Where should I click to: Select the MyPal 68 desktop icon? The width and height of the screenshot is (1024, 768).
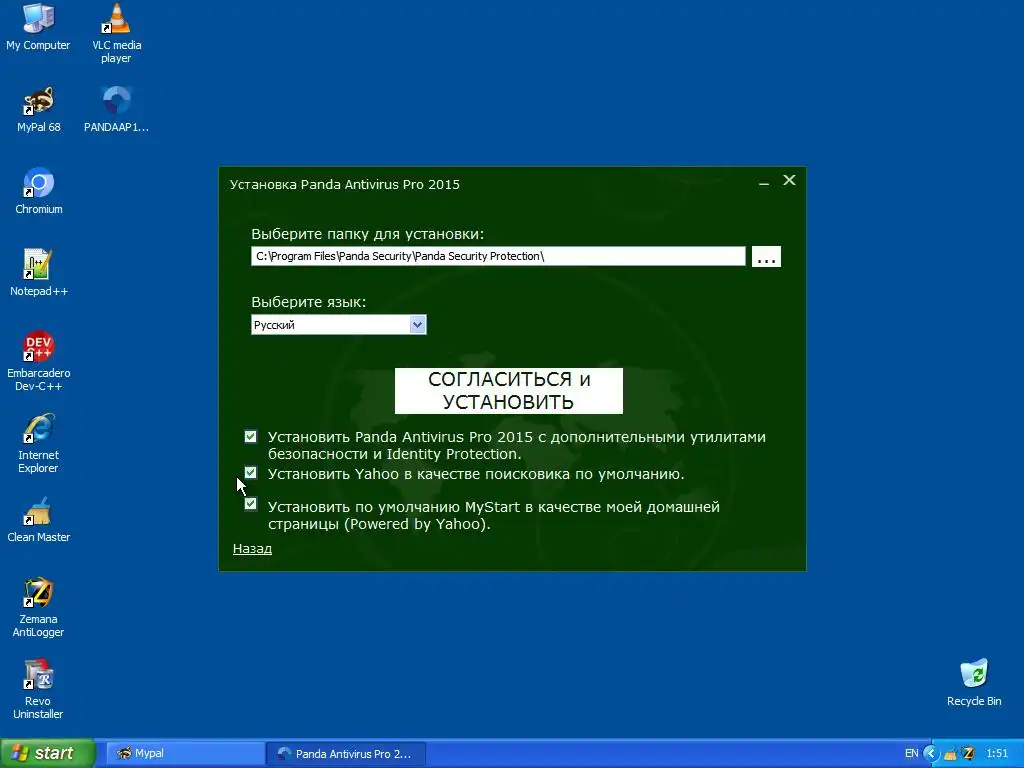[x=38, y=110]
